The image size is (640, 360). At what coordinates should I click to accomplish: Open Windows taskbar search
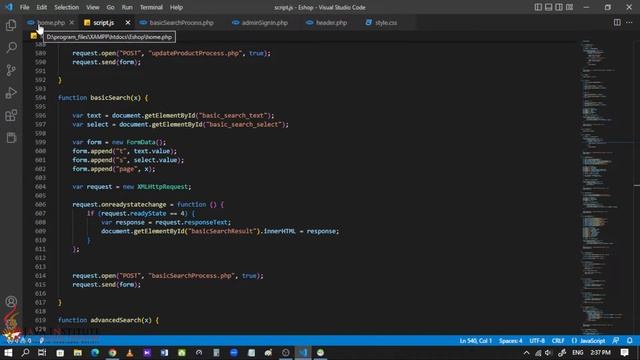click(25, 353)
